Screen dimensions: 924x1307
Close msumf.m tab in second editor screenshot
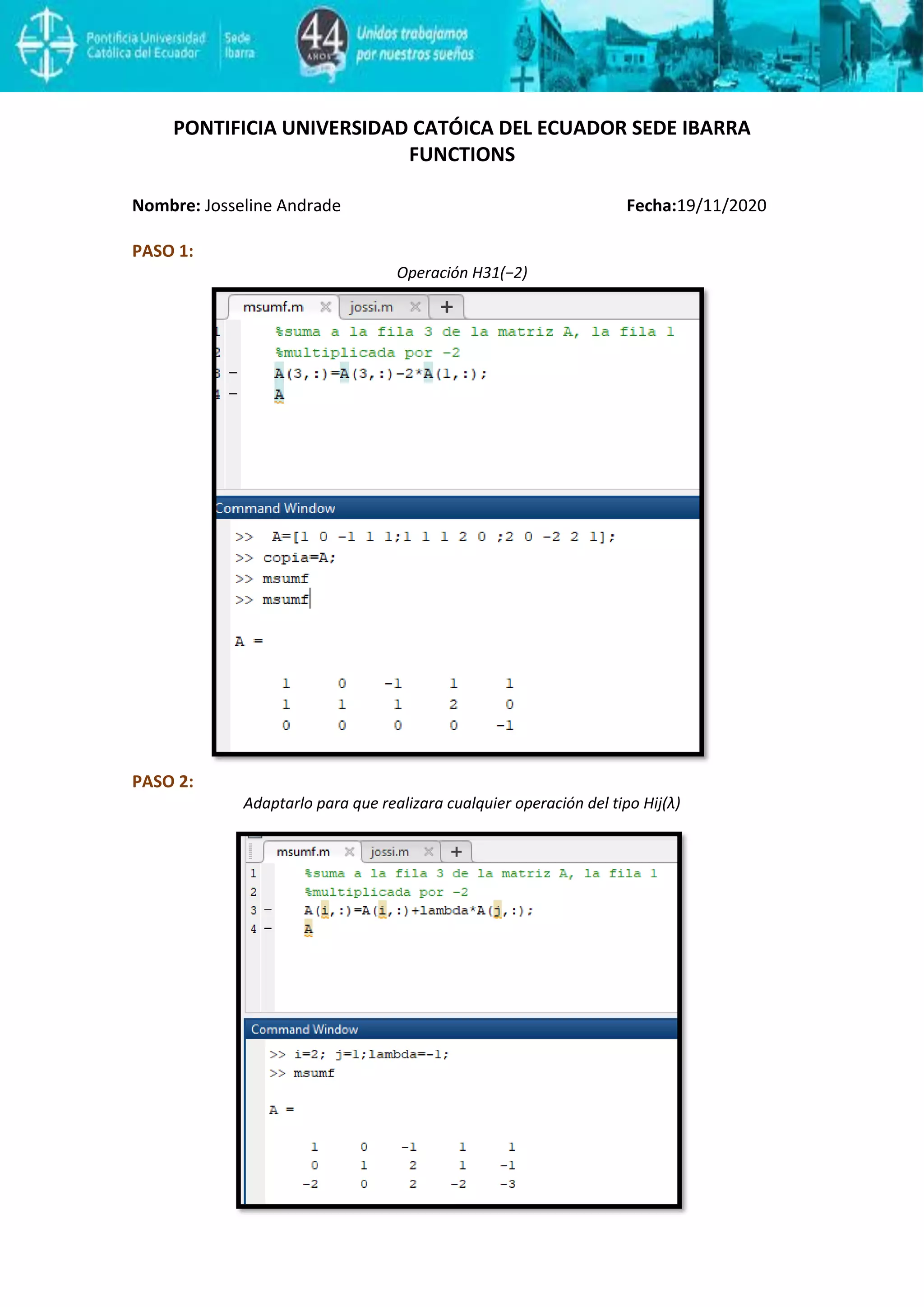pyautogui.click(x=349, y=852)
